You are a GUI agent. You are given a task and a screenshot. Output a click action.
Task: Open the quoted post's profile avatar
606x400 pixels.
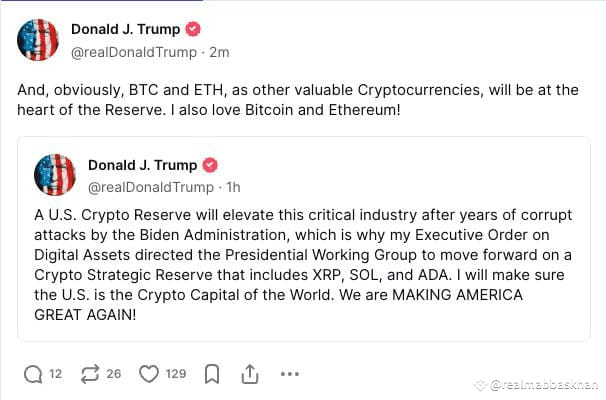pyautogui.click(x=55, y=175)
